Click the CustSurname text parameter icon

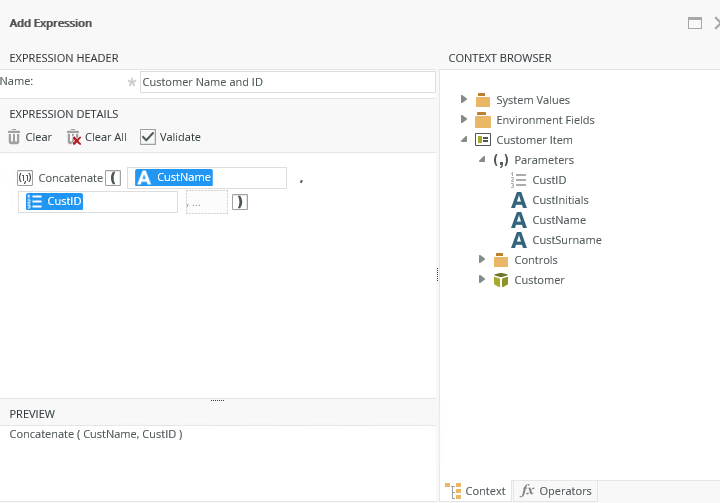click(x=518, y=240)
